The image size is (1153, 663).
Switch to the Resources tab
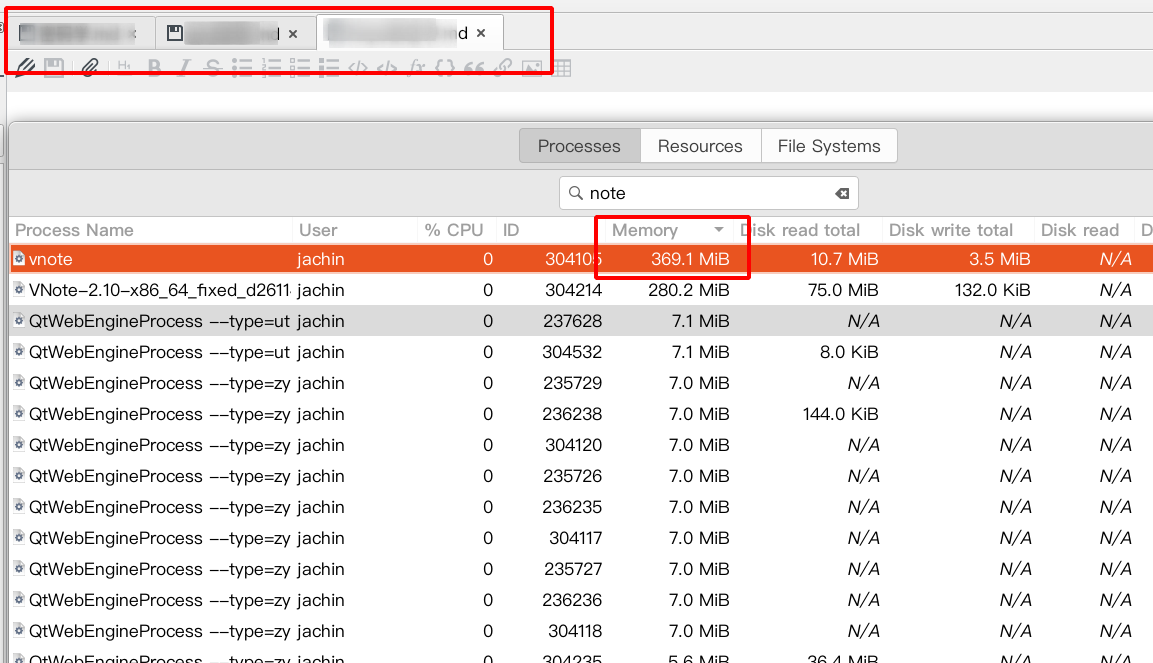(700, 146)
